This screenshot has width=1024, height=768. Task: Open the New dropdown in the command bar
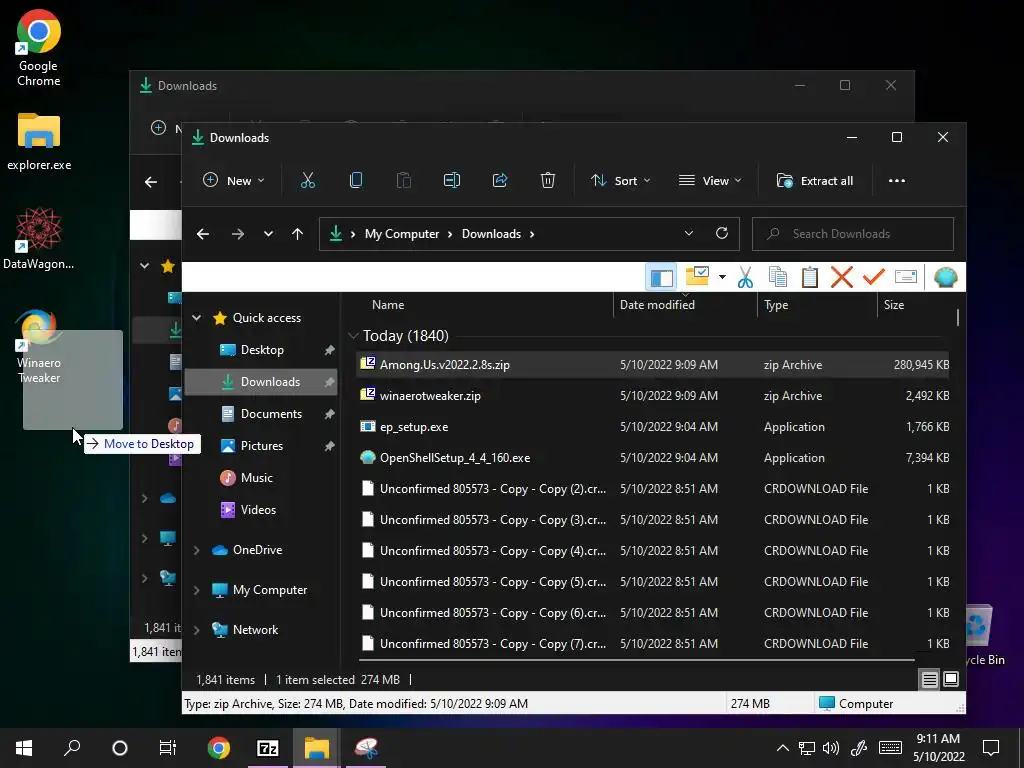tap(234, 181)
